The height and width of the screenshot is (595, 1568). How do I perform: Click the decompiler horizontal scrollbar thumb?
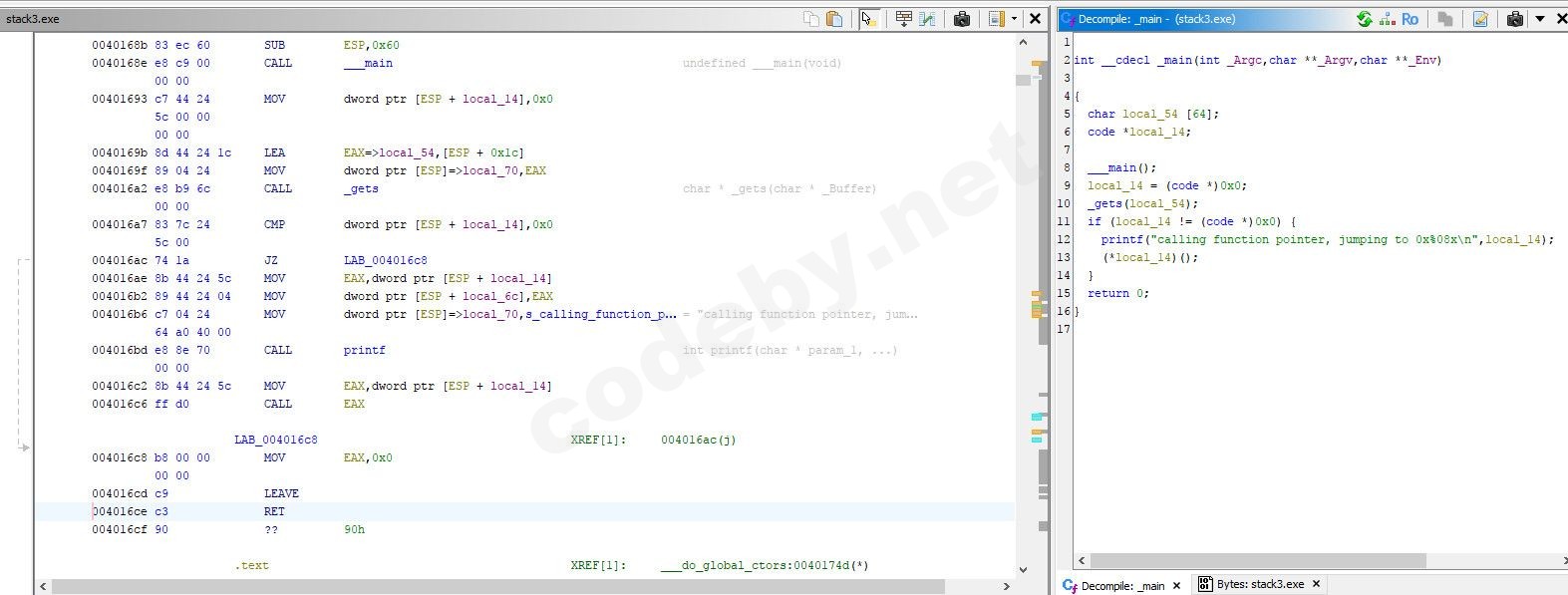pyautogui.click(x=1258, y=561)
